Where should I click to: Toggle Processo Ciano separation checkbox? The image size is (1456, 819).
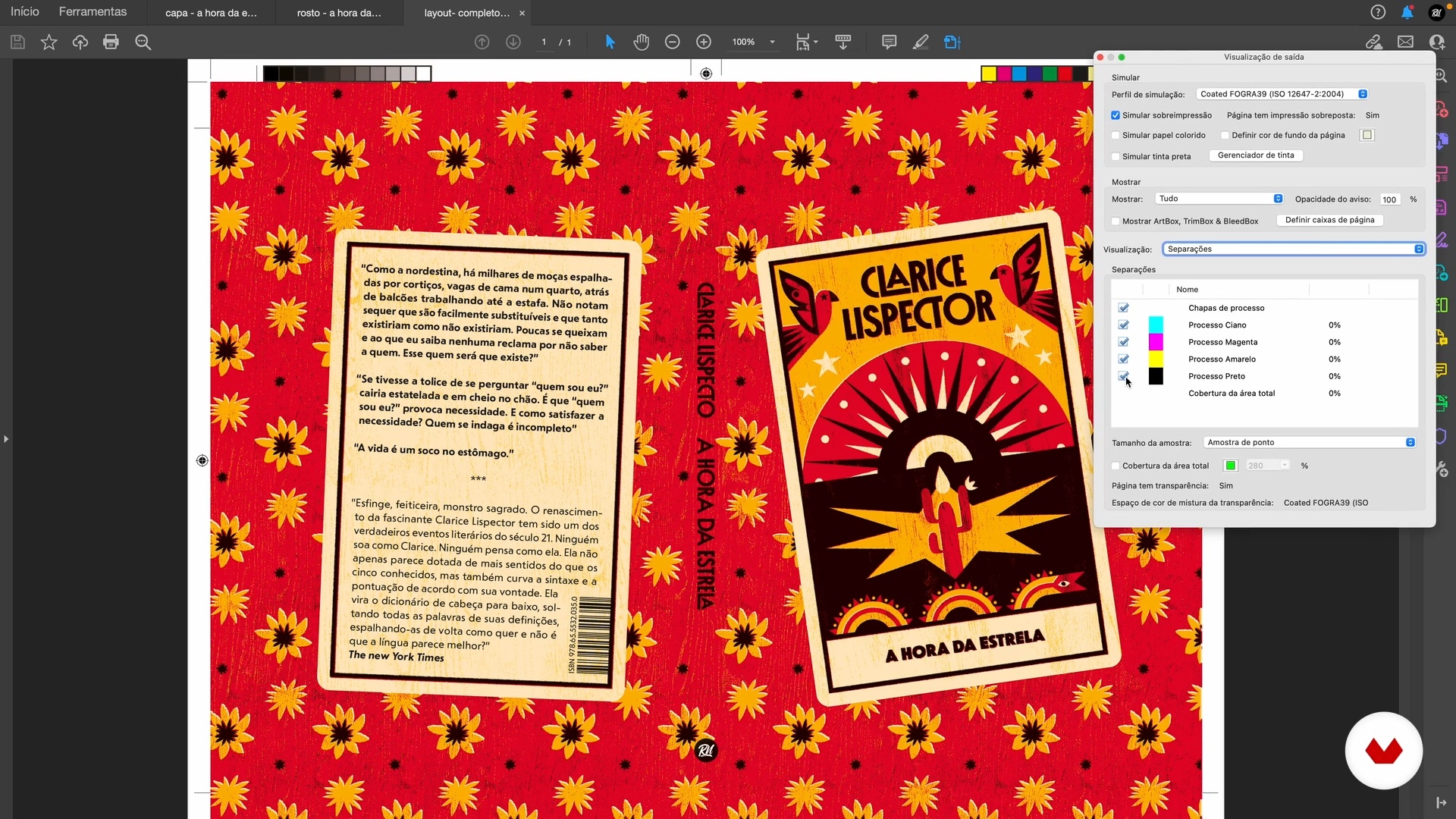tap(1123, 325)
